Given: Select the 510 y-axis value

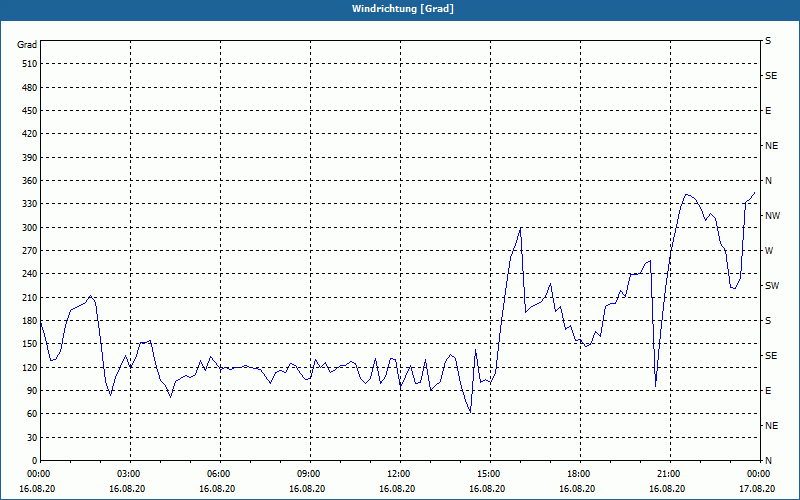Looking at the screenshot, I should click(x=30, y=64).
